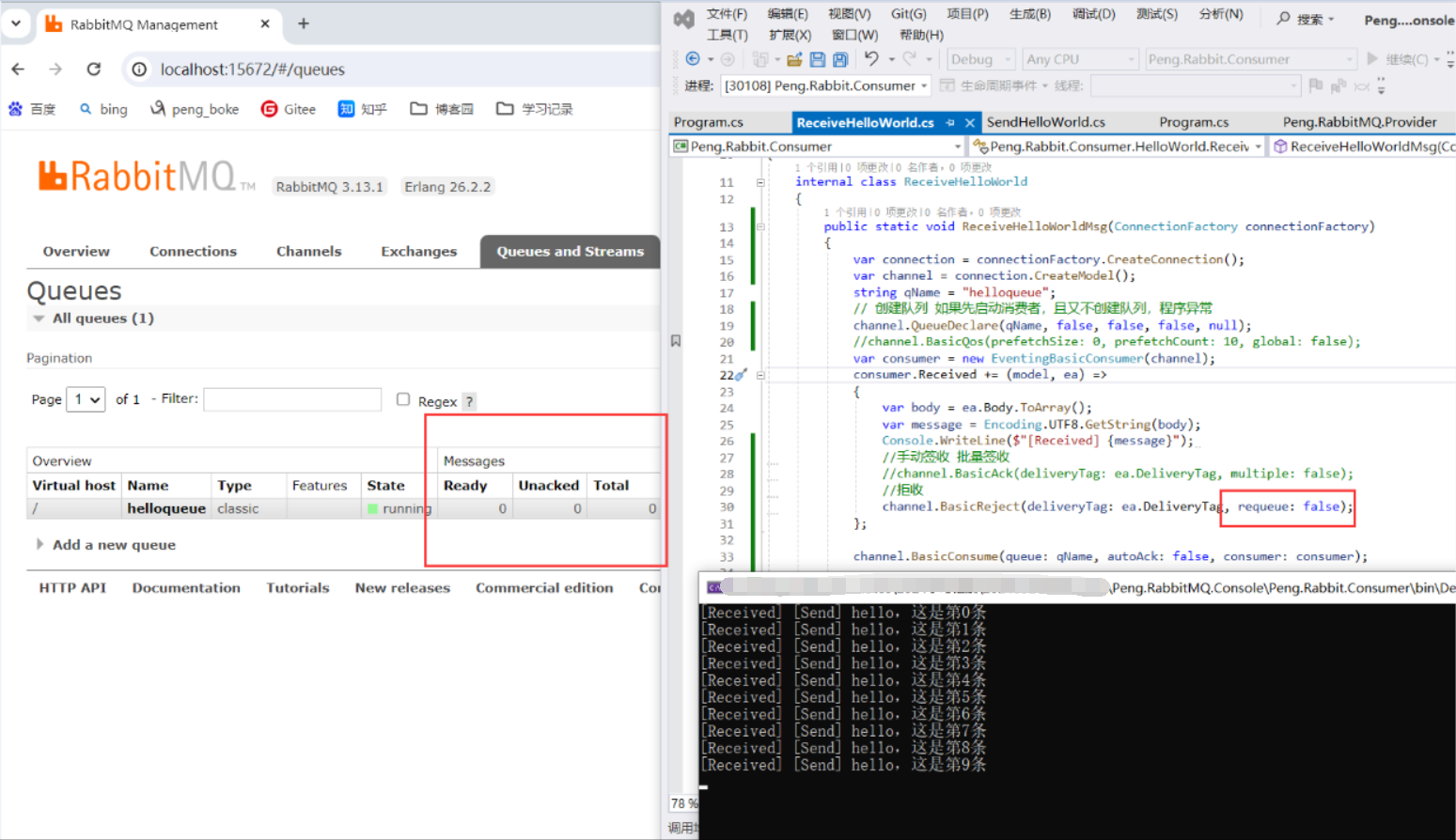
Task: Open the 视图(V) menu
Action: [x=849, y=14]
